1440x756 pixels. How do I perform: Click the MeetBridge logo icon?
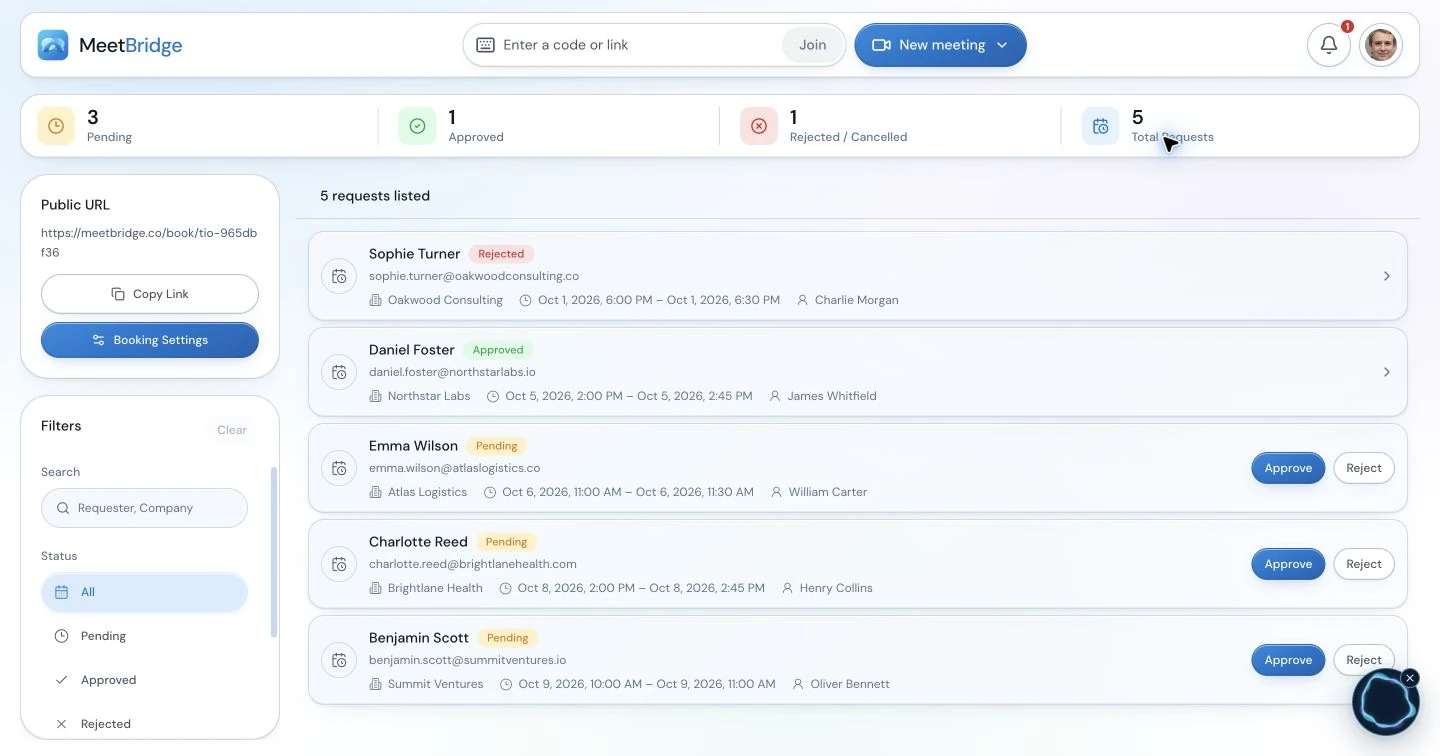point(53,45)
